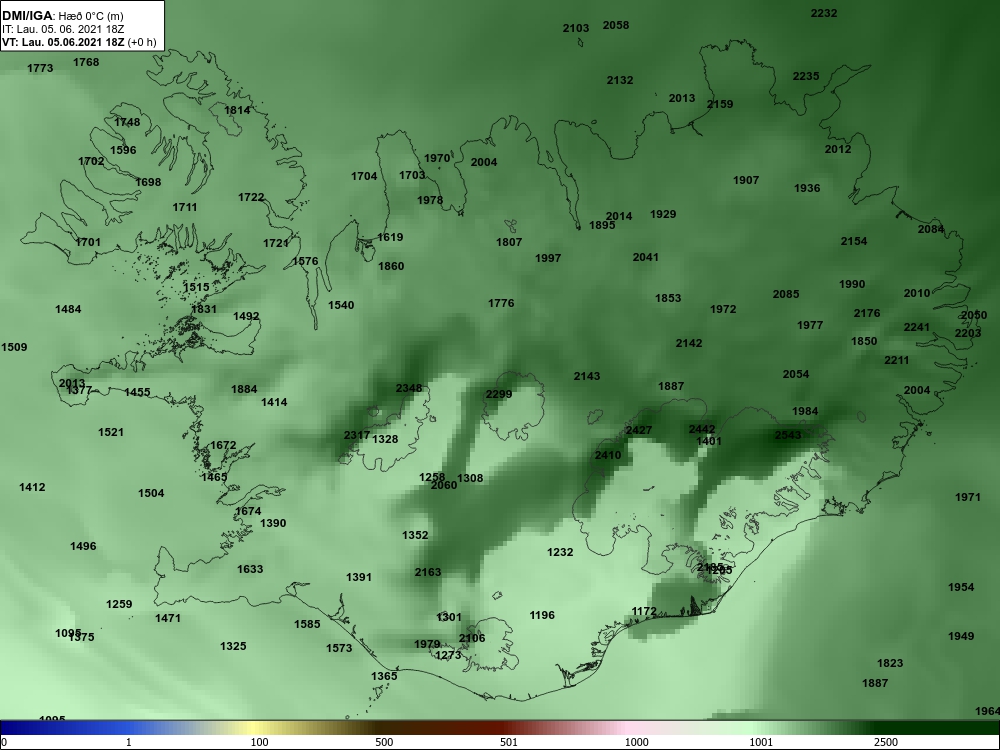Click the map value 1521
The height and width of the screenshot is (750, 1000).
(111, 432)
